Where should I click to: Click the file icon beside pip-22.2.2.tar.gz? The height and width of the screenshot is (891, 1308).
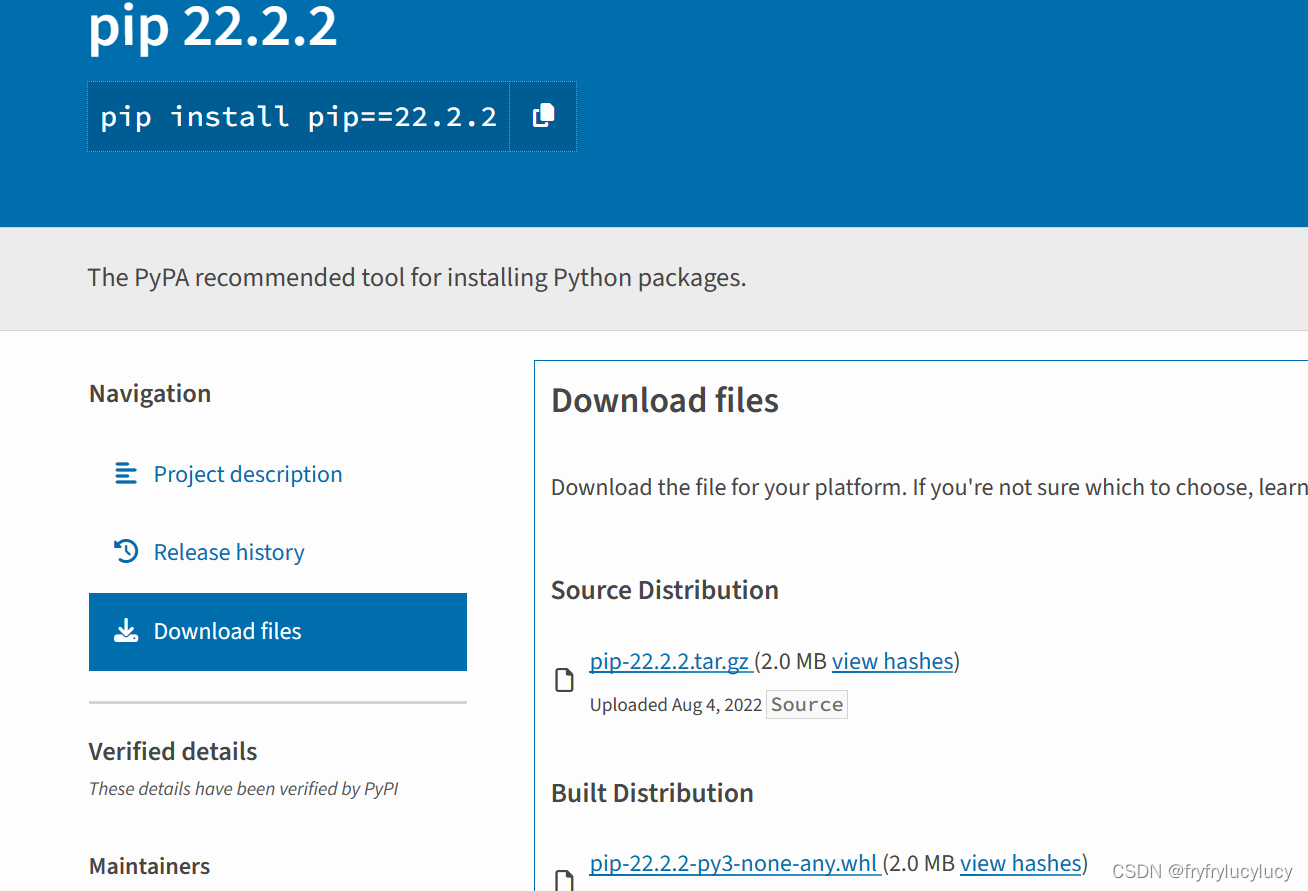tap(565, 681)
